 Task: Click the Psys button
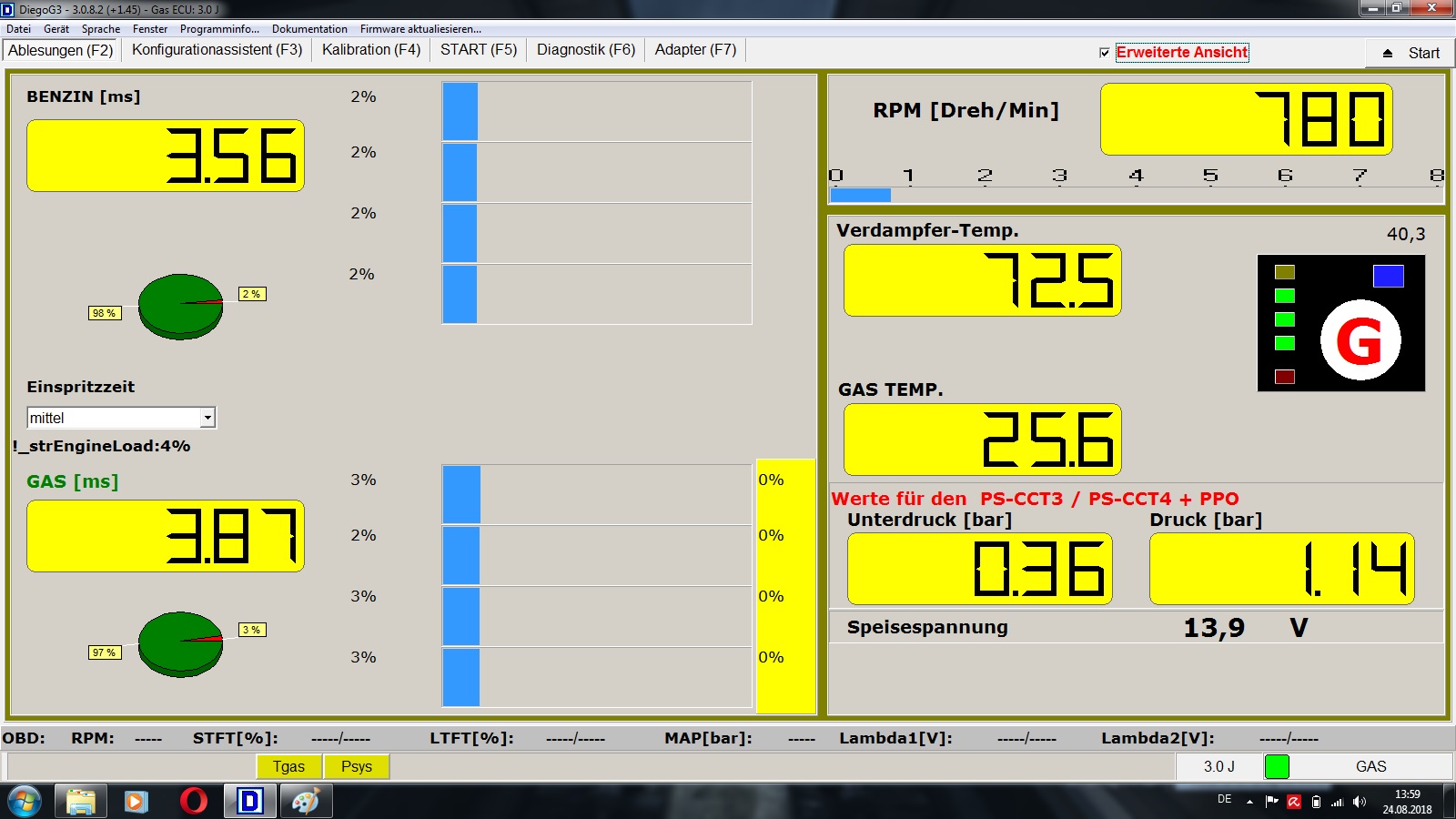tap(357, 766)
